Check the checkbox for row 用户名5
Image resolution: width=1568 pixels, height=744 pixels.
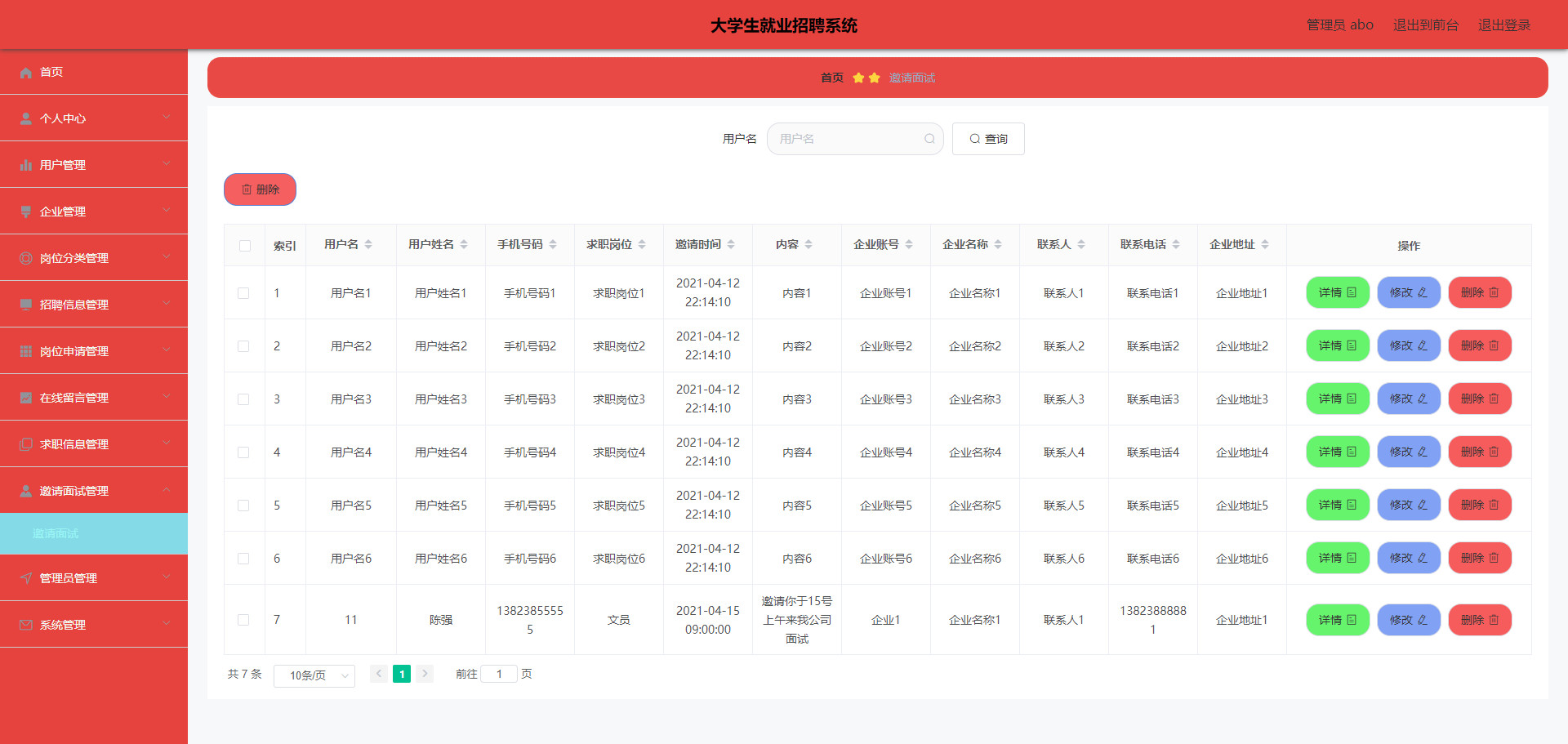tap(243, 506)
